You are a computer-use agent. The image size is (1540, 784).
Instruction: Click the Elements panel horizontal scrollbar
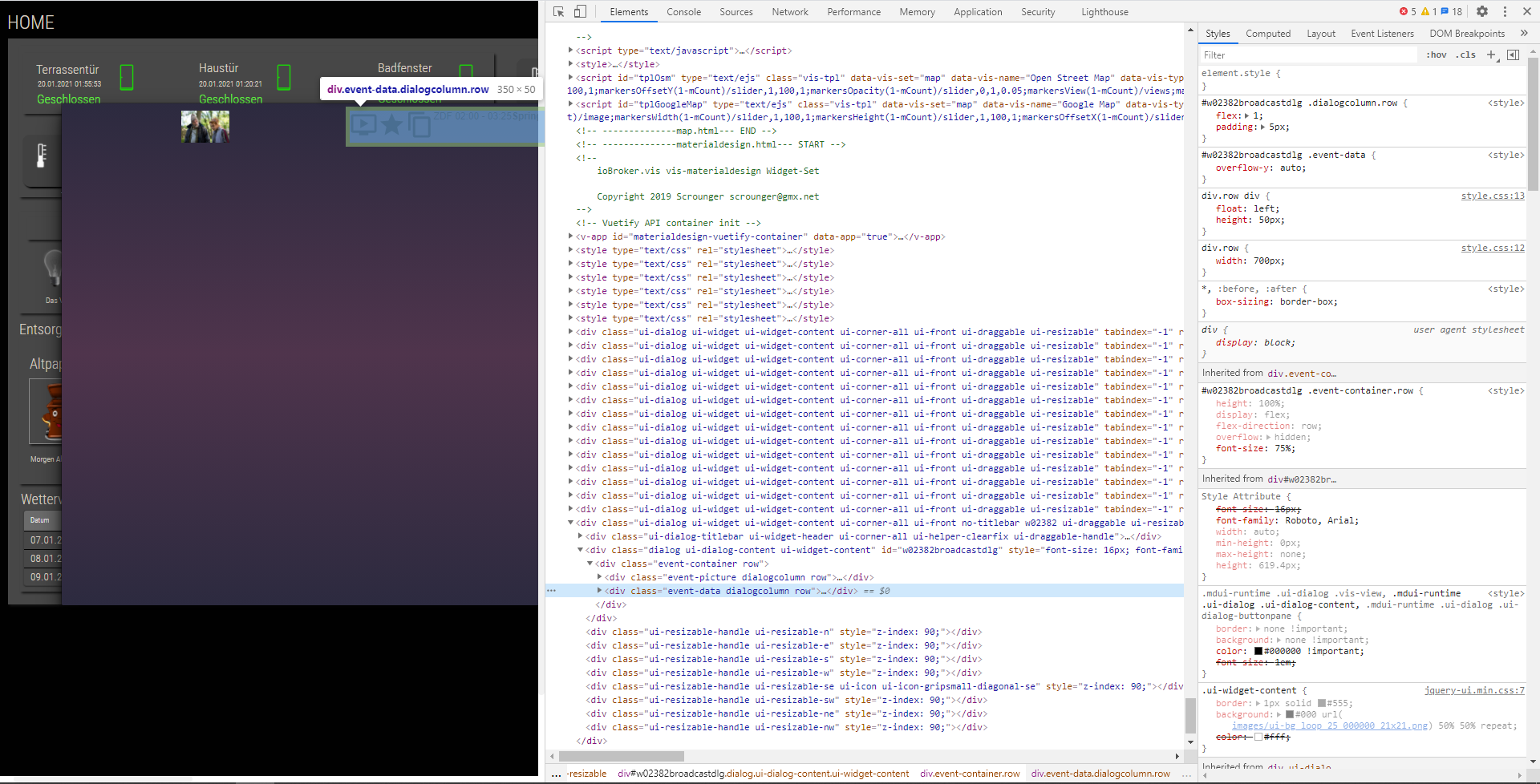622,756
